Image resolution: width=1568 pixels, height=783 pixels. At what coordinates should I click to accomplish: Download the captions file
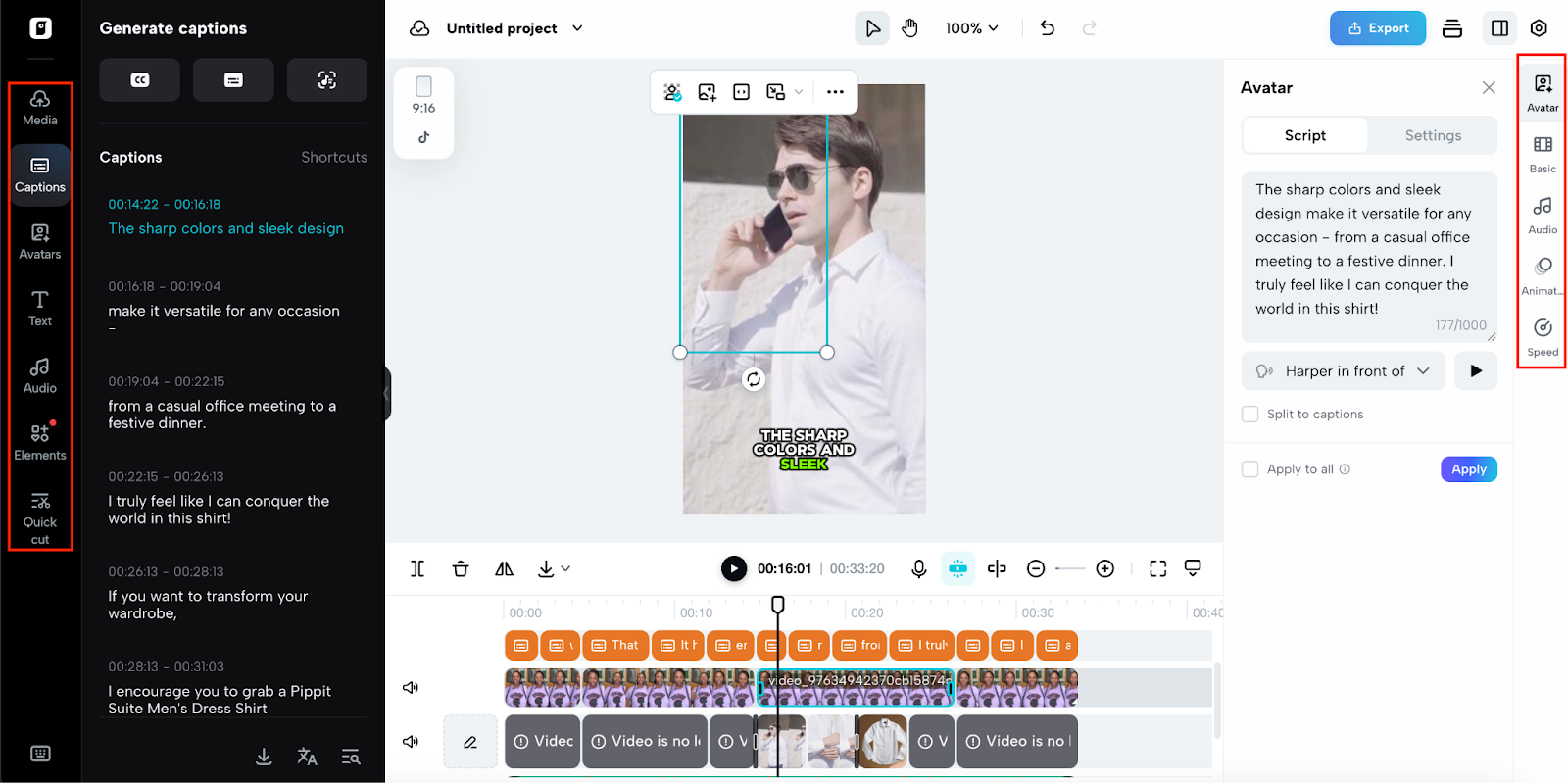[264, 757]
